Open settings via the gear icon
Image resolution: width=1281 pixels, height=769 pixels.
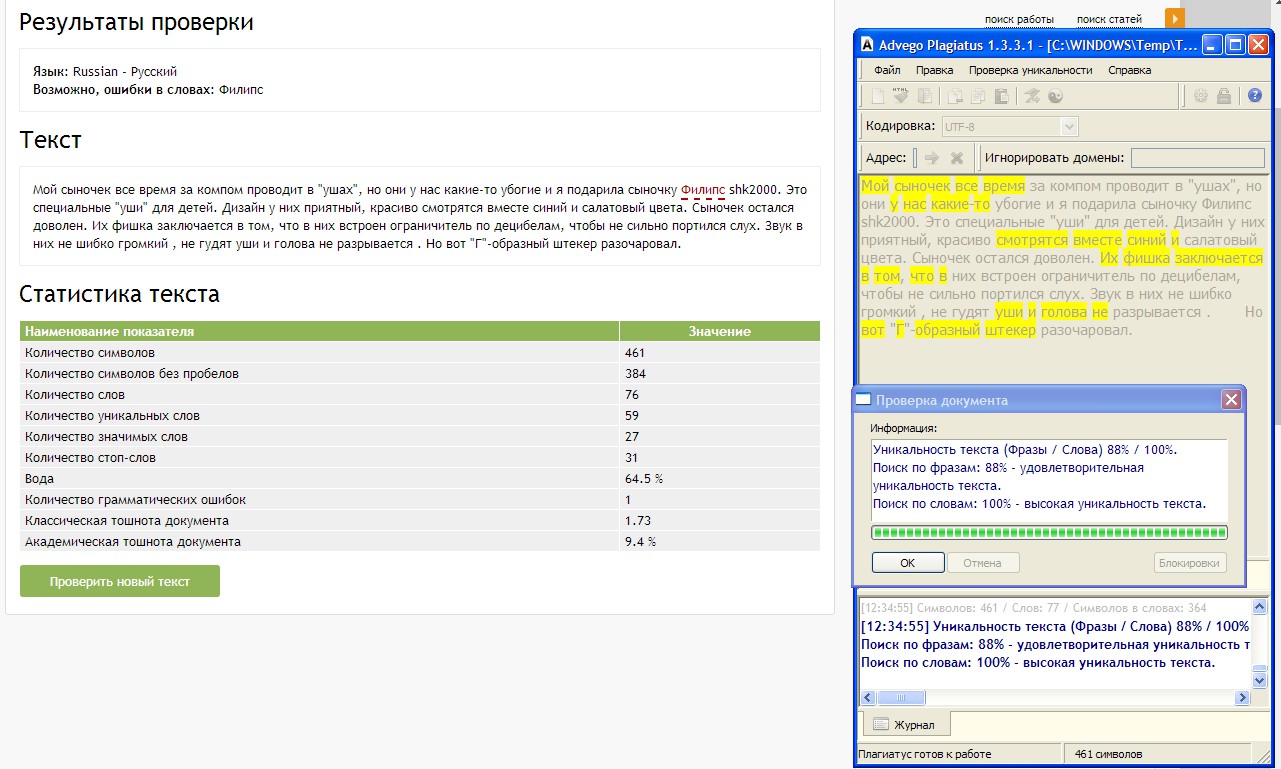1200,96
